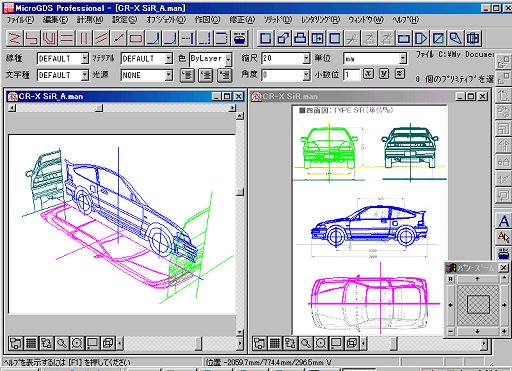Click bottom scroll right arrow in CR-X SiR_A.man
The width and height of the screenshot is (512, 371).
[x=239, y=343]
